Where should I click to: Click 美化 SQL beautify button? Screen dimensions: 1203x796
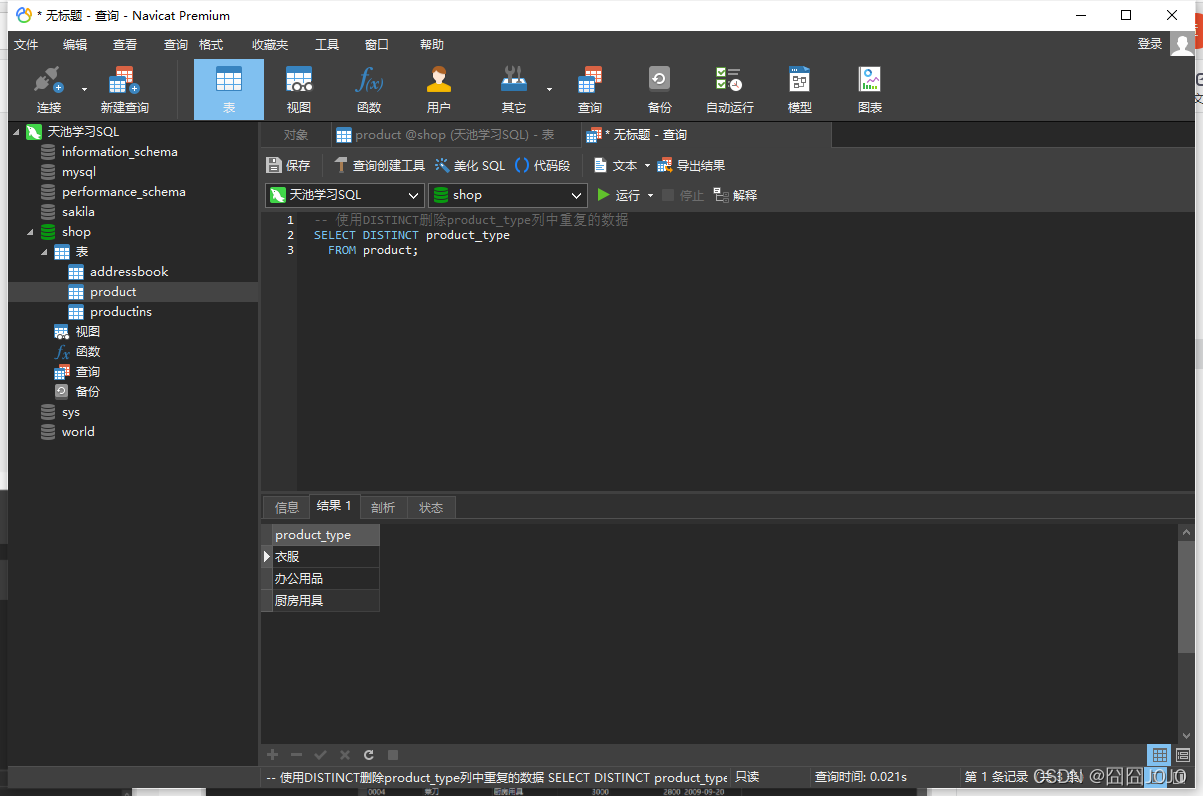pos(470,165)
